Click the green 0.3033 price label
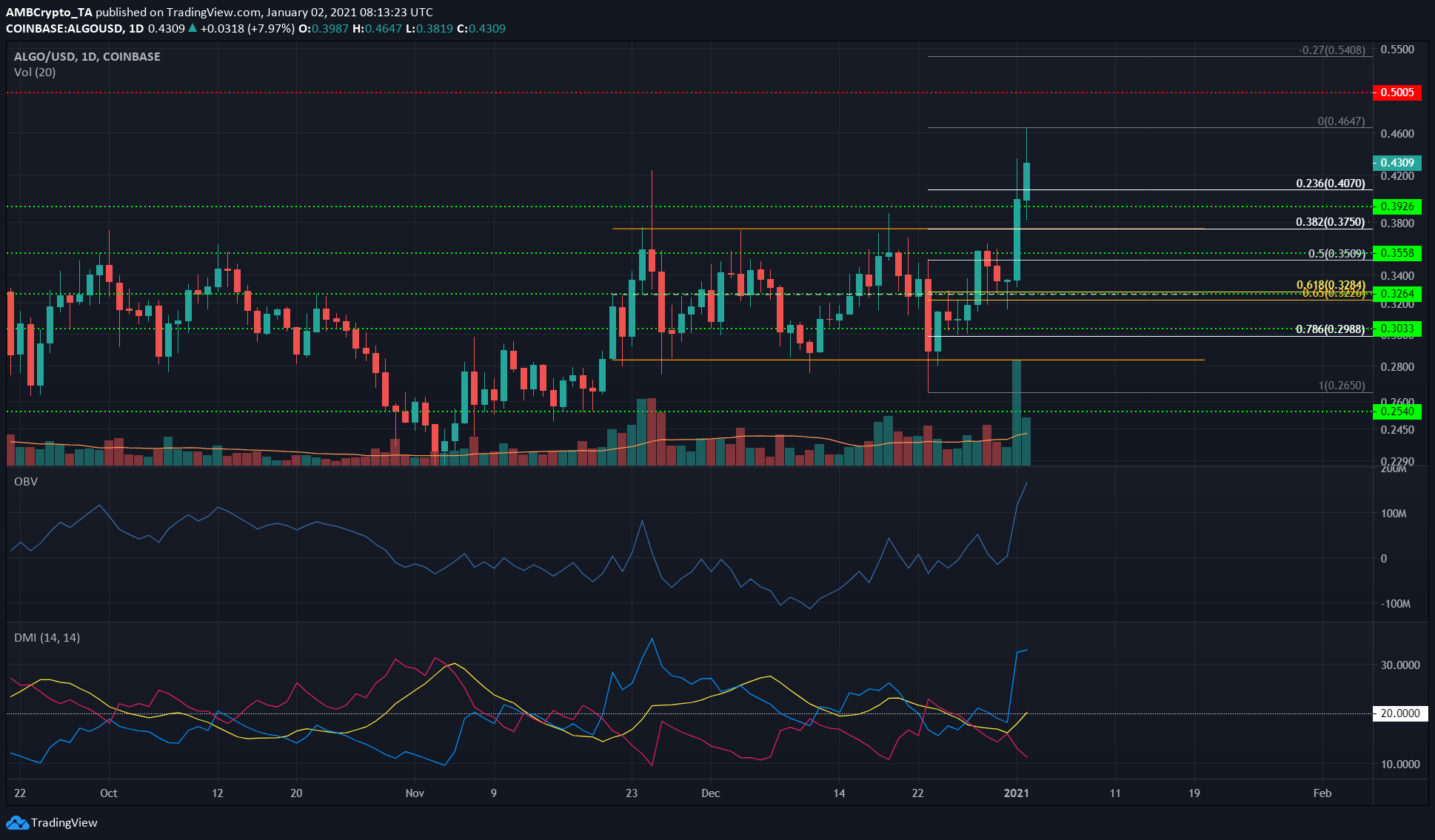 (1396, 329)
